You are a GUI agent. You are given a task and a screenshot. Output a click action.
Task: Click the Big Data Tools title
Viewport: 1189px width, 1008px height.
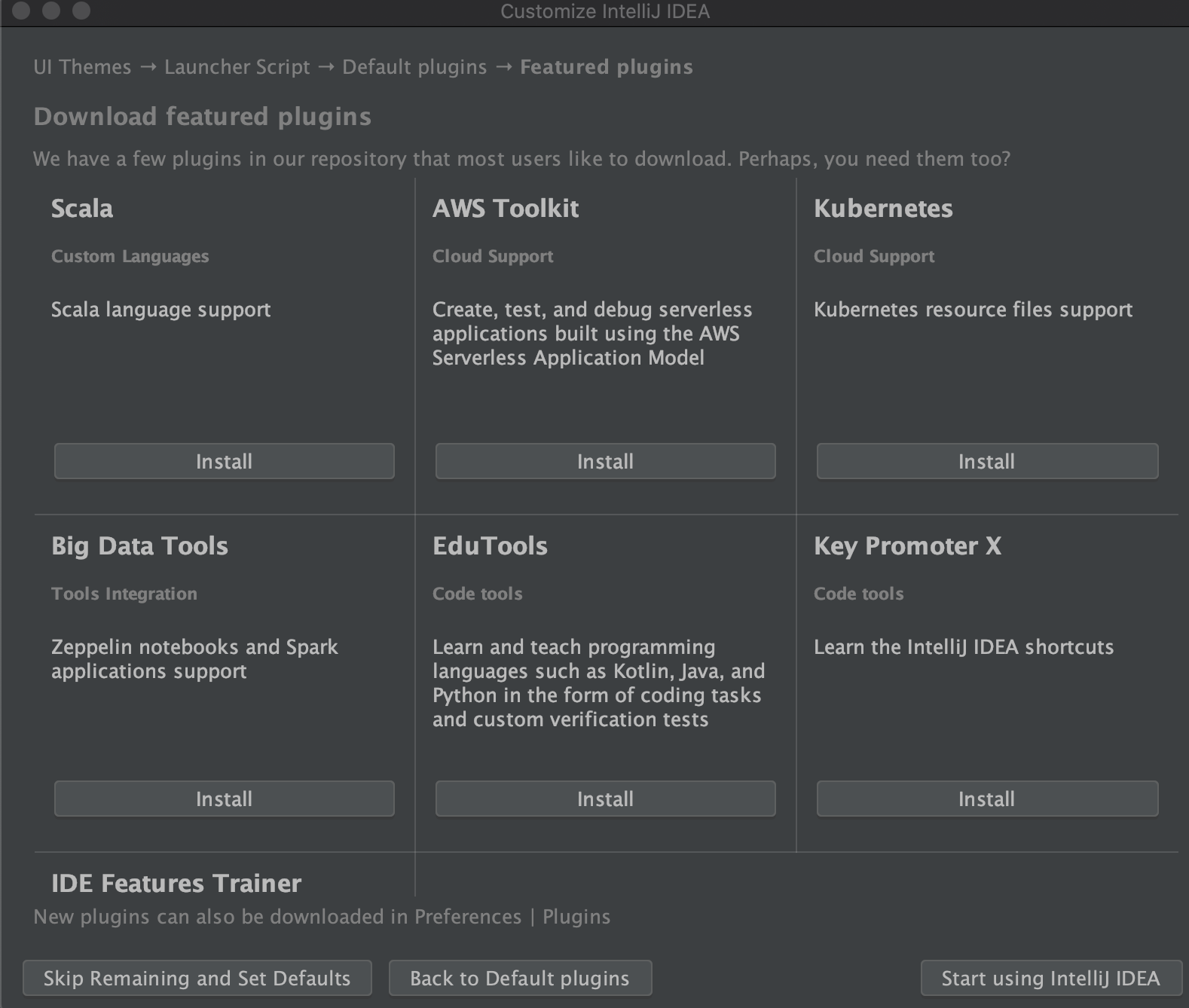click(139, 545)
